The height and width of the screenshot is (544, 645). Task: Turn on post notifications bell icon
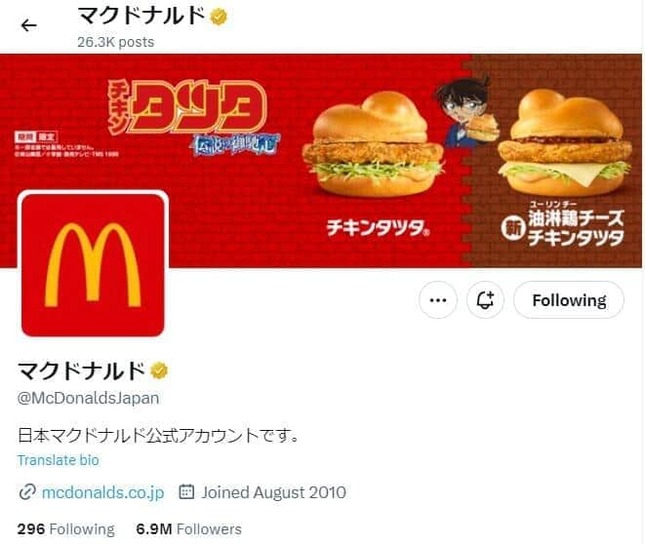tap(485, 300)
